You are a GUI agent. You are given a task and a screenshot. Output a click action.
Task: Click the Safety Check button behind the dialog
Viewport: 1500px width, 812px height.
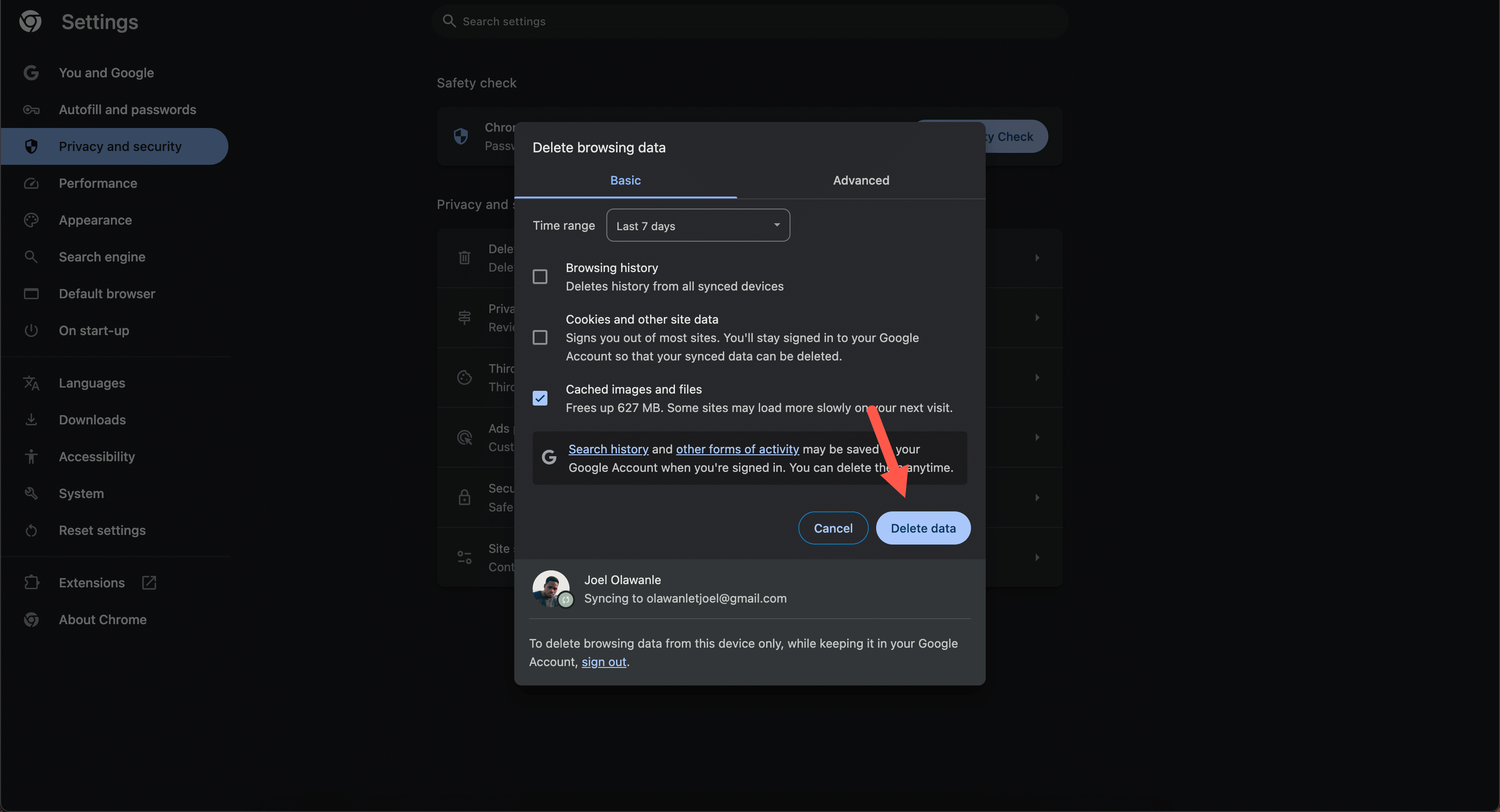(x=1016, y=136)
